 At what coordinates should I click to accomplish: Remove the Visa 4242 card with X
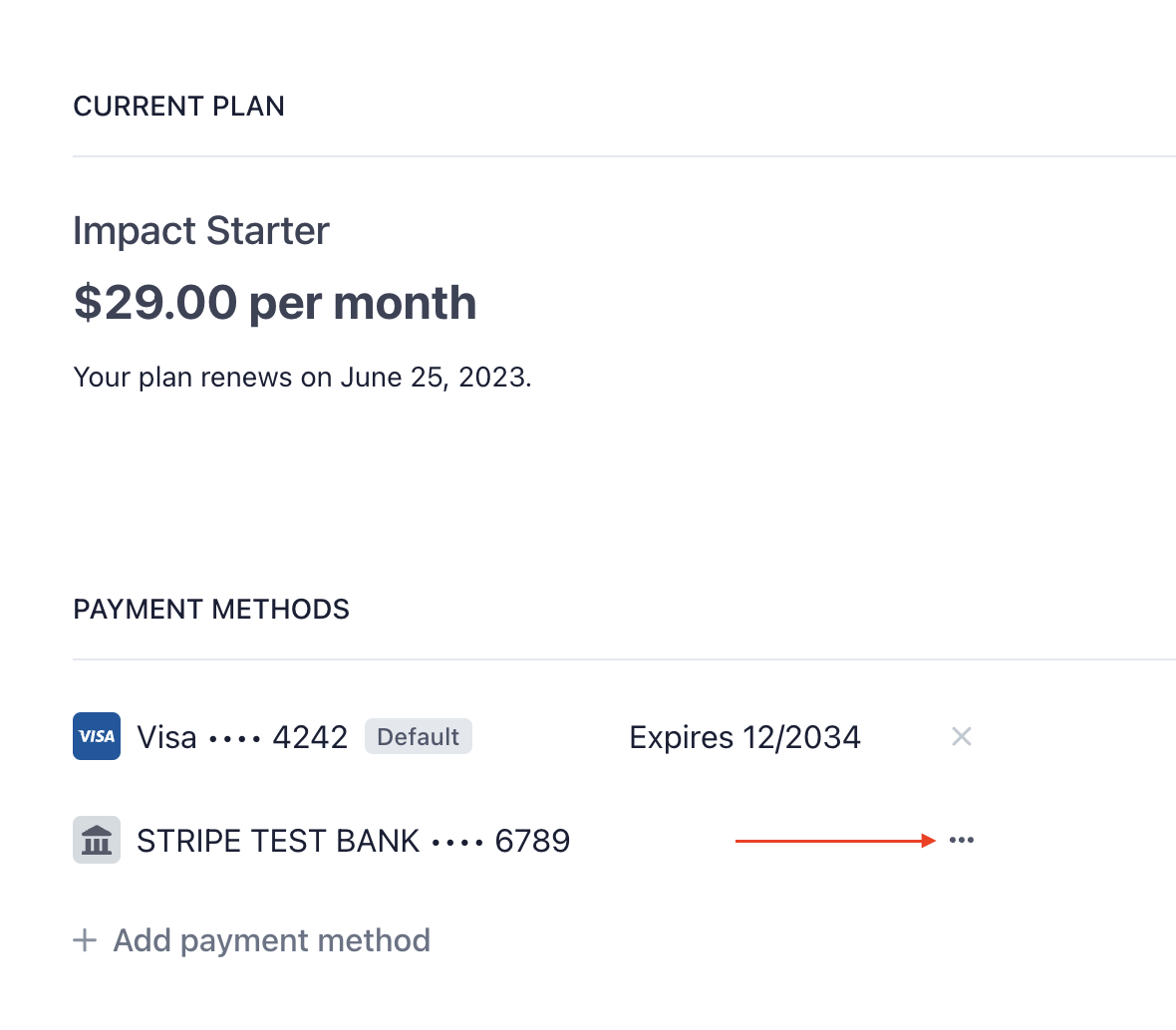pos(962,737)
